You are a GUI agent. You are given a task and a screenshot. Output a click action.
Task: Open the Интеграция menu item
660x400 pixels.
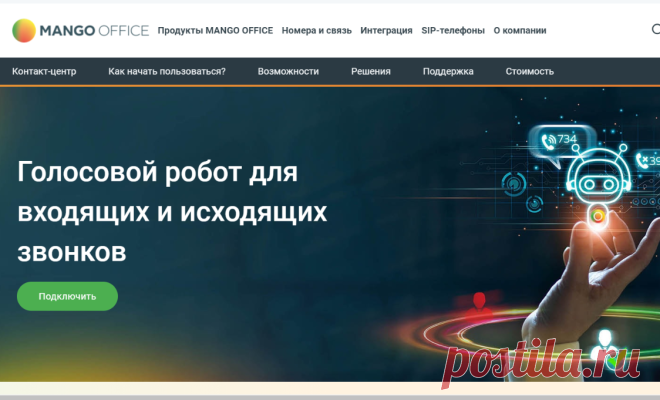pyautogui.click(x=386, y=30)
